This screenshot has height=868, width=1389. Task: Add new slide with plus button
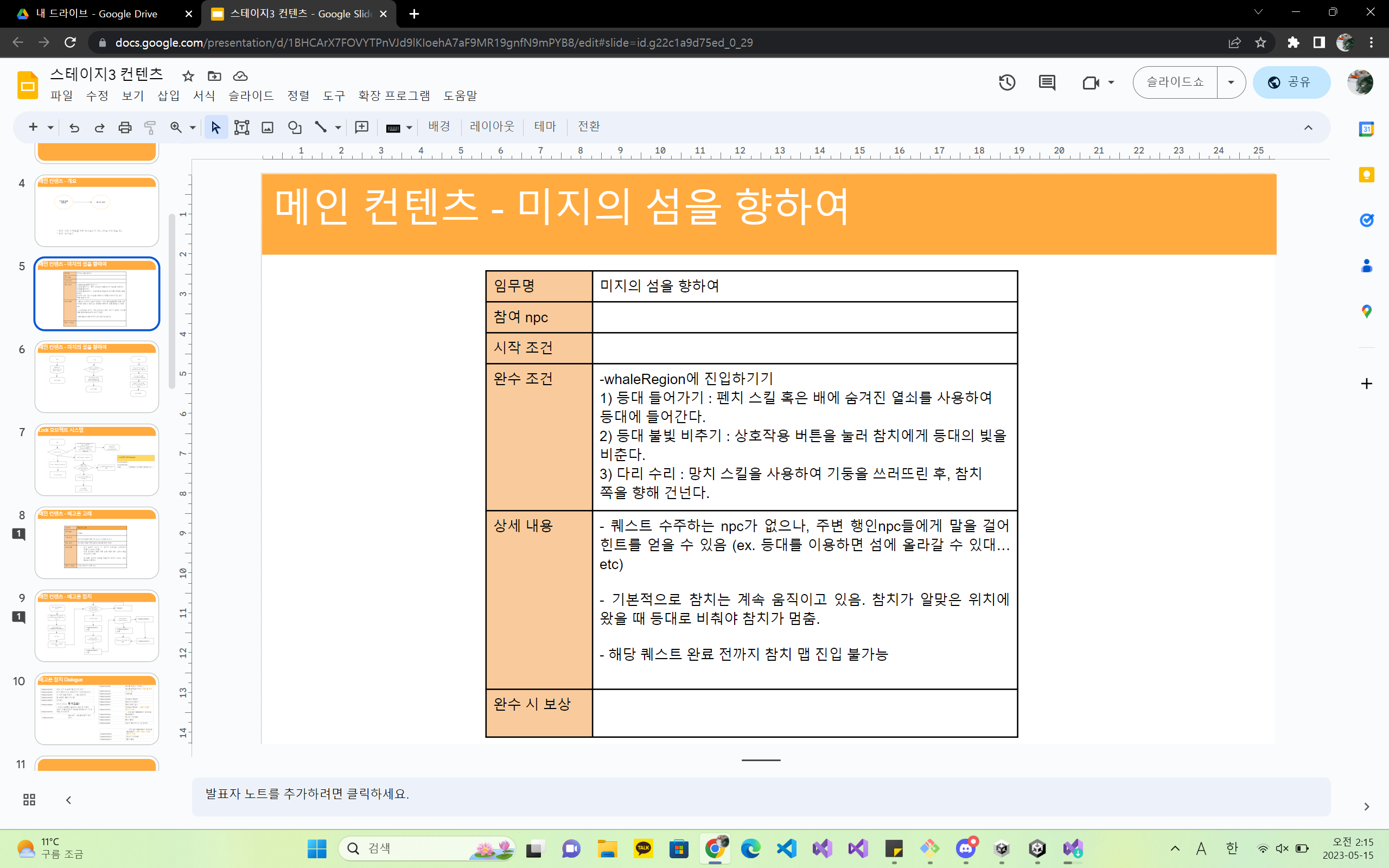(x=33, y=127)
